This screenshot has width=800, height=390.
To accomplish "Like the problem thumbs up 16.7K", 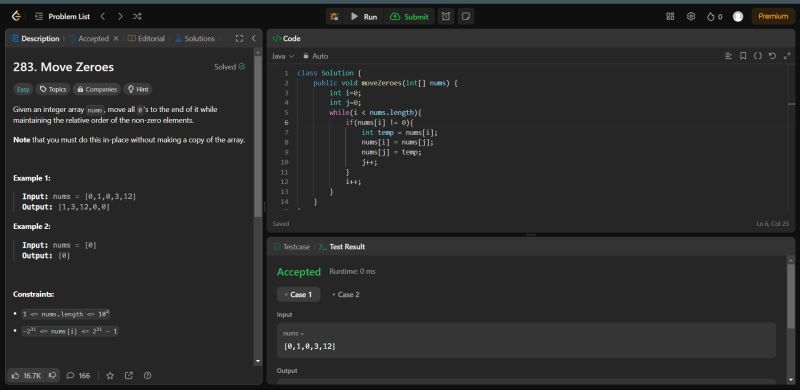I will click(x=27, y=376).
